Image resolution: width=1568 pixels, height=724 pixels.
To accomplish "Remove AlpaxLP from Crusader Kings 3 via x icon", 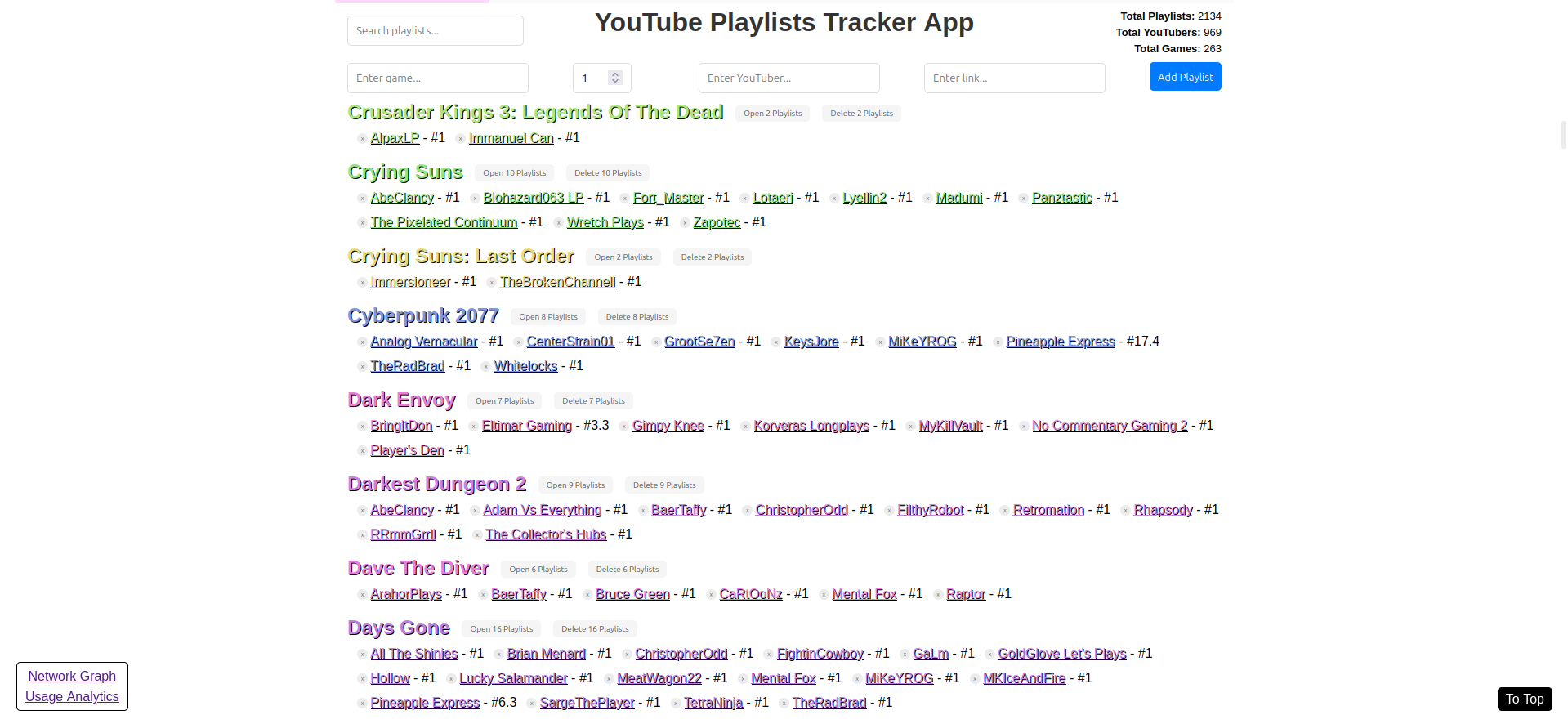I will point(361,138).
